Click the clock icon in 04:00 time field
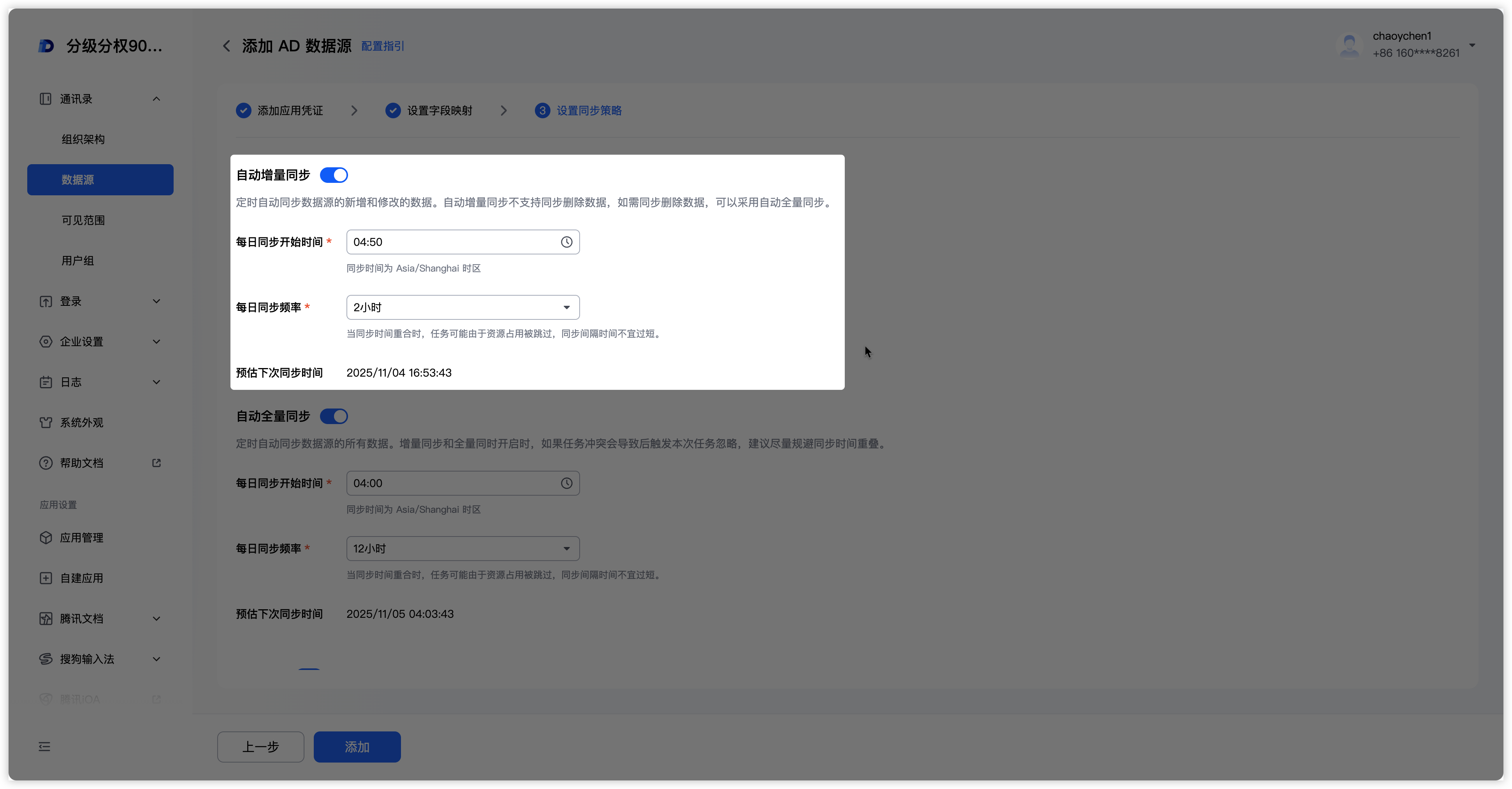Screen dimensions: 1512x789 (566, 483)
